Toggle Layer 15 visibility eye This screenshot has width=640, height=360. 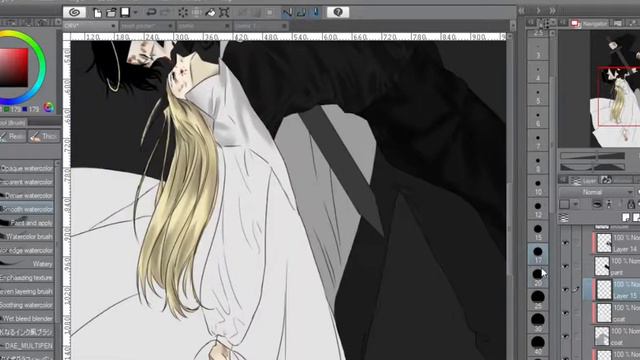coord(565,289)
